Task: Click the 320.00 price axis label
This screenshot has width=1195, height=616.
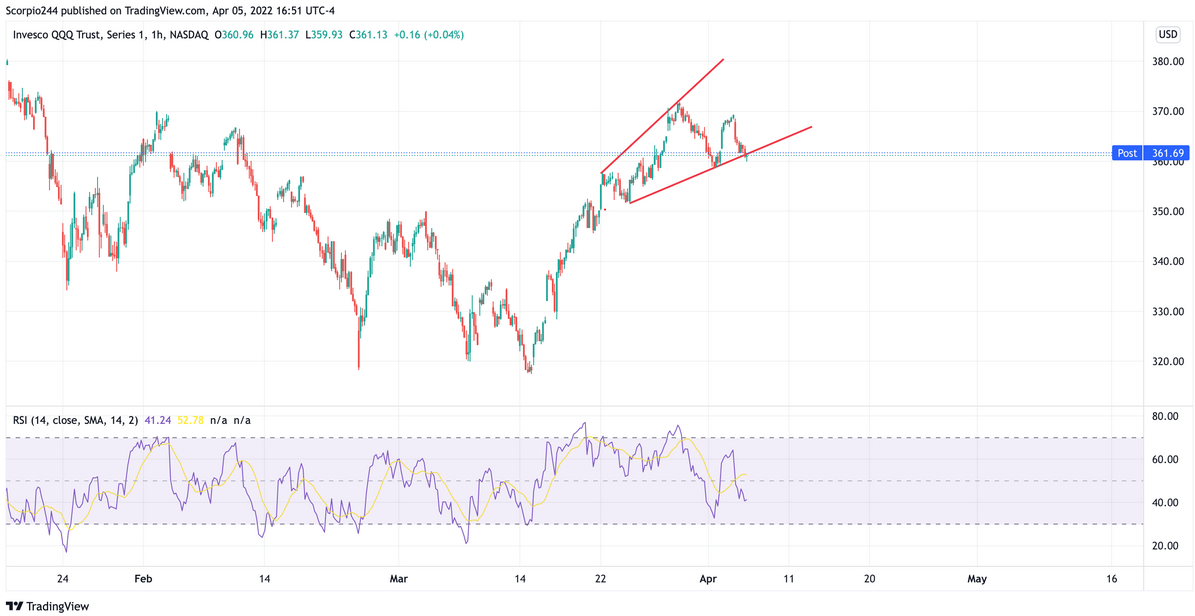Action: 1166,361
